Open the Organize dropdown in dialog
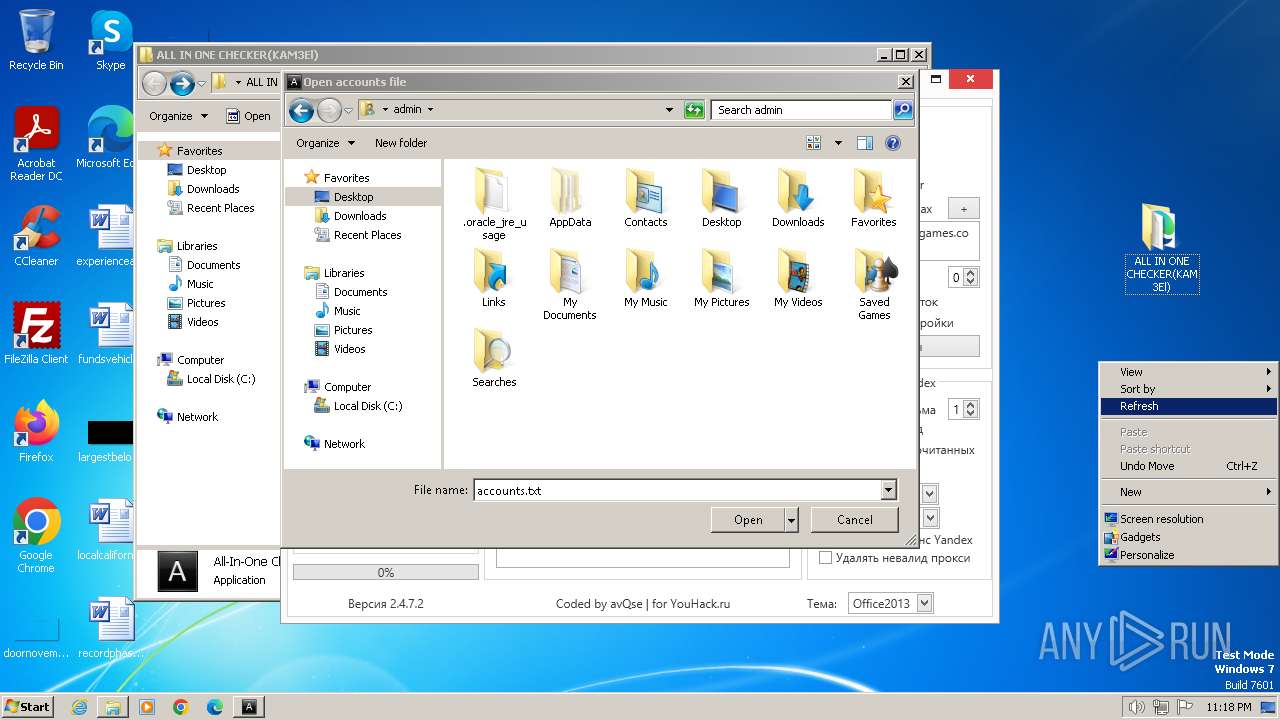 coord(325,143)
